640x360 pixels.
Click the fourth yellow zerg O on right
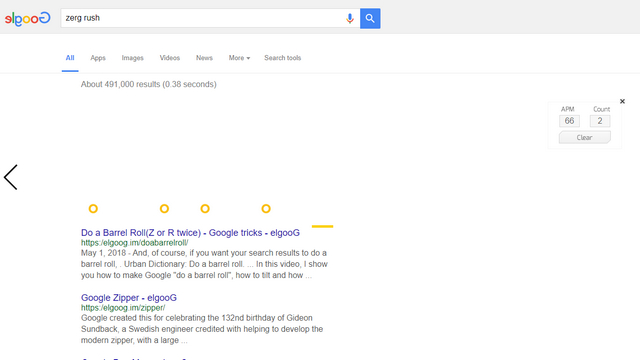[266, 209]
